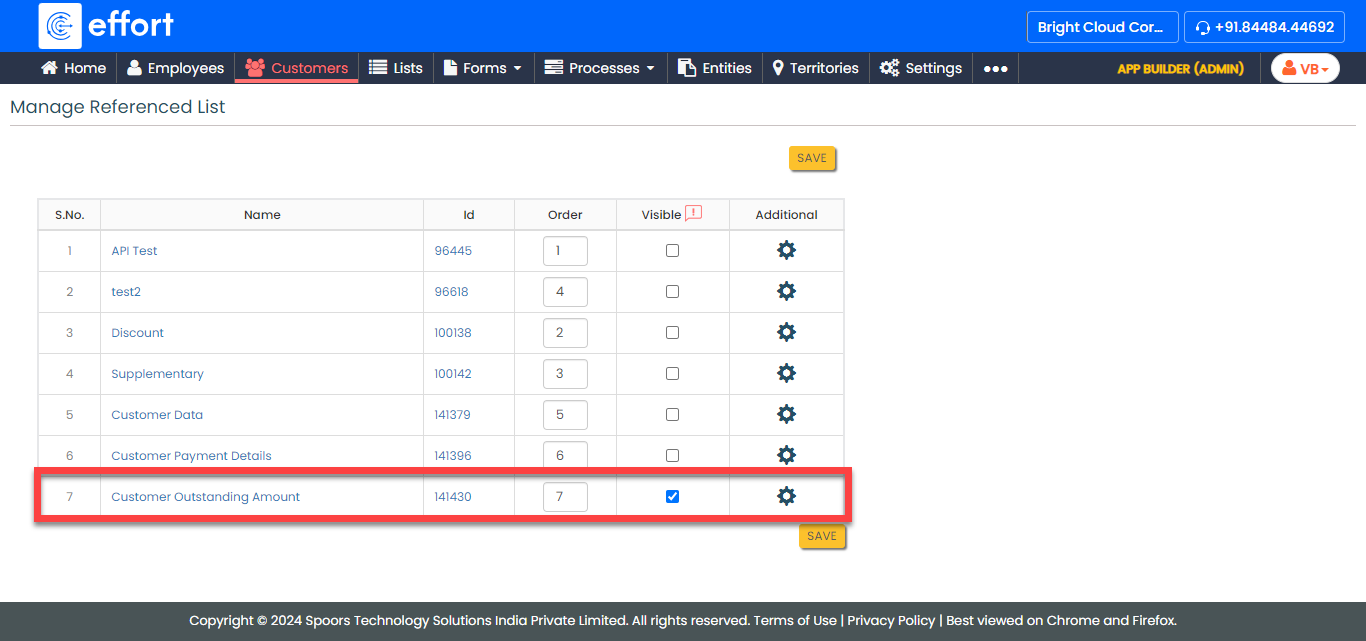Viewport: 1366px width, 641px height.
Task: Open gear settings for Supplementary row
Action: tap(786, 373)
